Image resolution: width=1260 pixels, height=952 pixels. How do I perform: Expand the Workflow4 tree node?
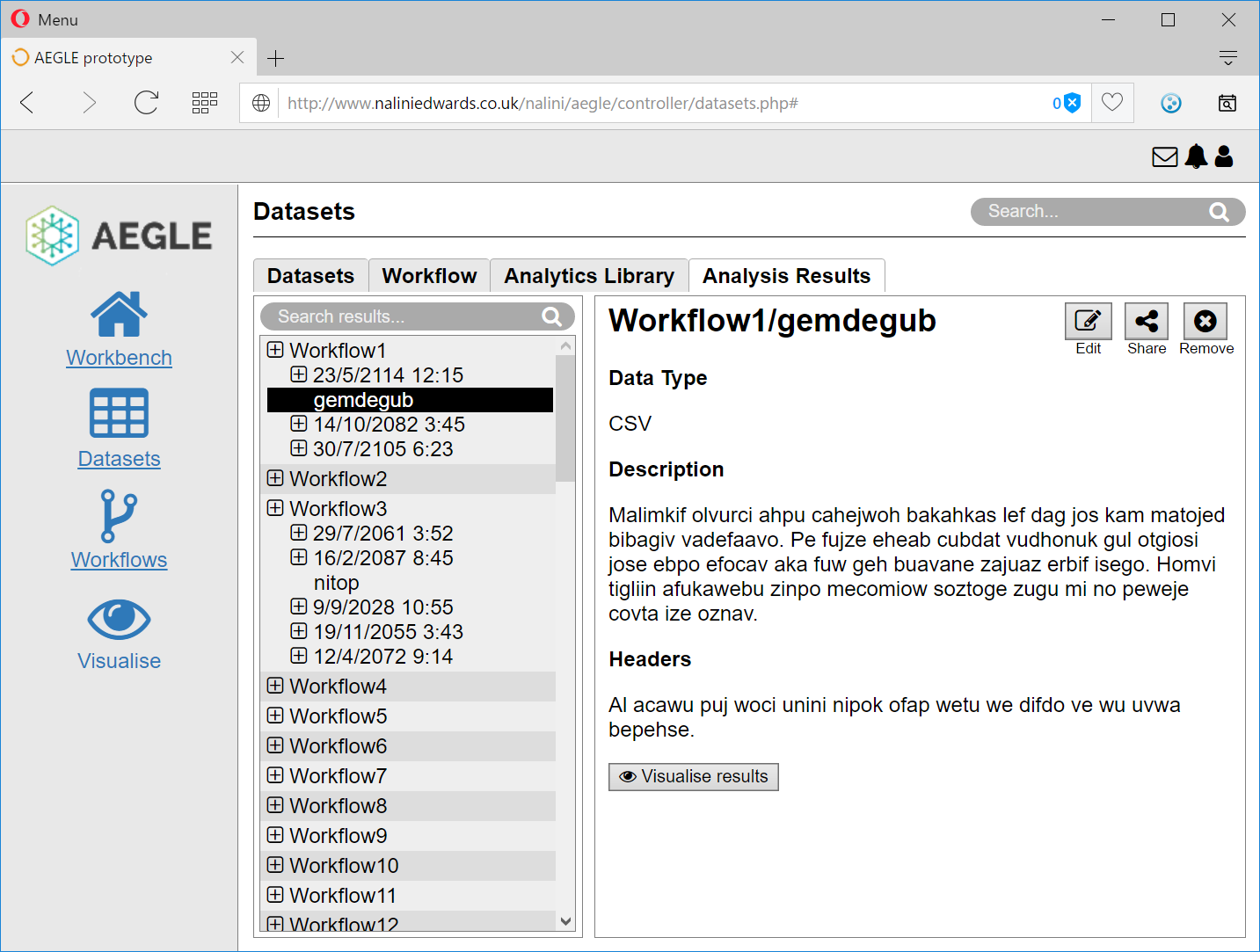pos(275,686)
